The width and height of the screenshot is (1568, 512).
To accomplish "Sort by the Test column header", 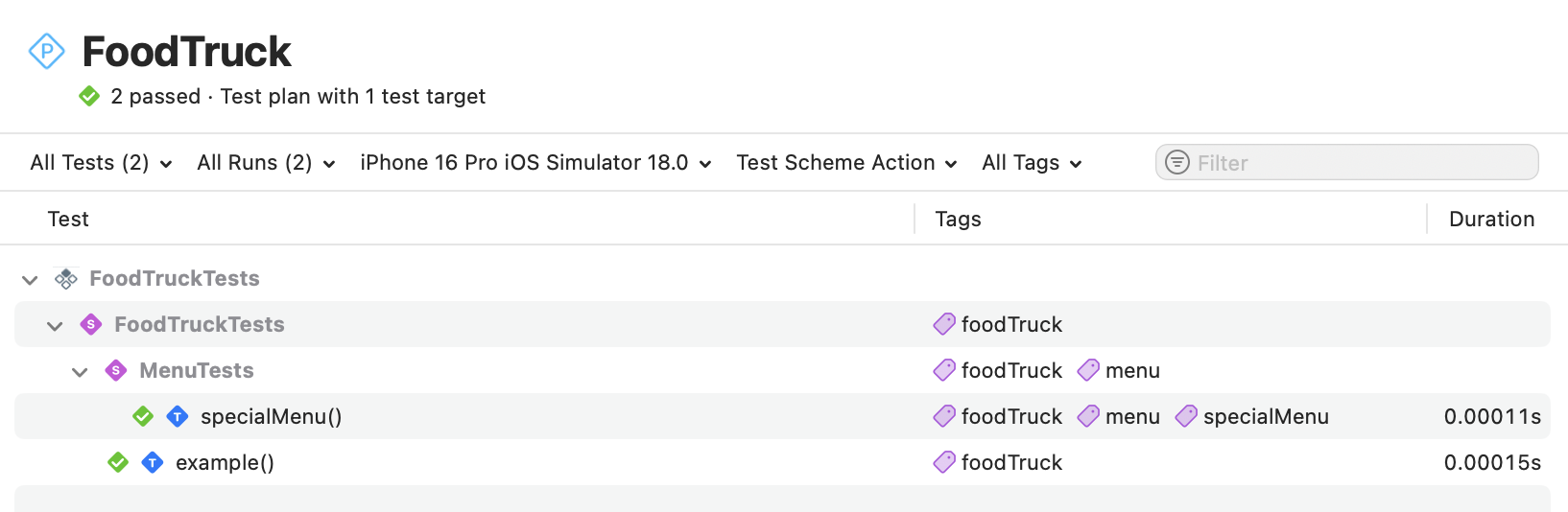I will tap(68, 220).
